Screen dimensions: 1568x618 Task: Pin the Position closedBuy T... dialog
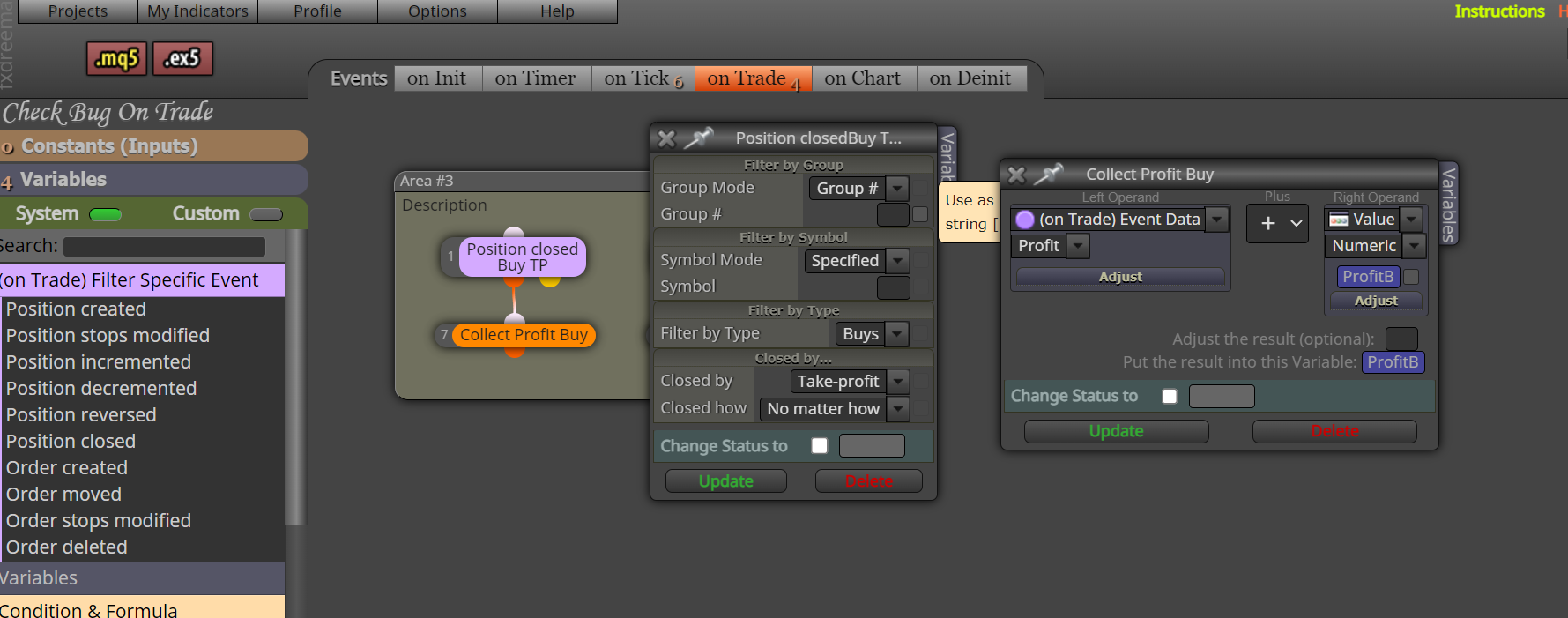click(x=698, y=138)
